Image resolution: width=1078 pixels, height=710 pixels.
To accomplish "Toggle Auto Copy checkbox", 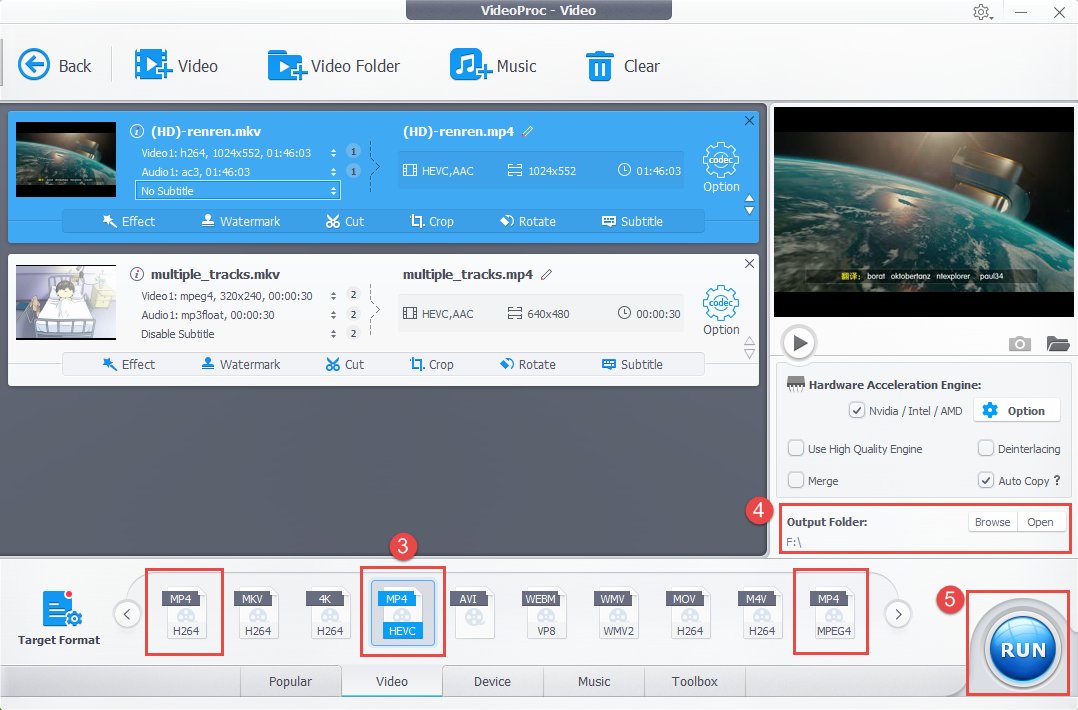I will click(x=985, y=480).
